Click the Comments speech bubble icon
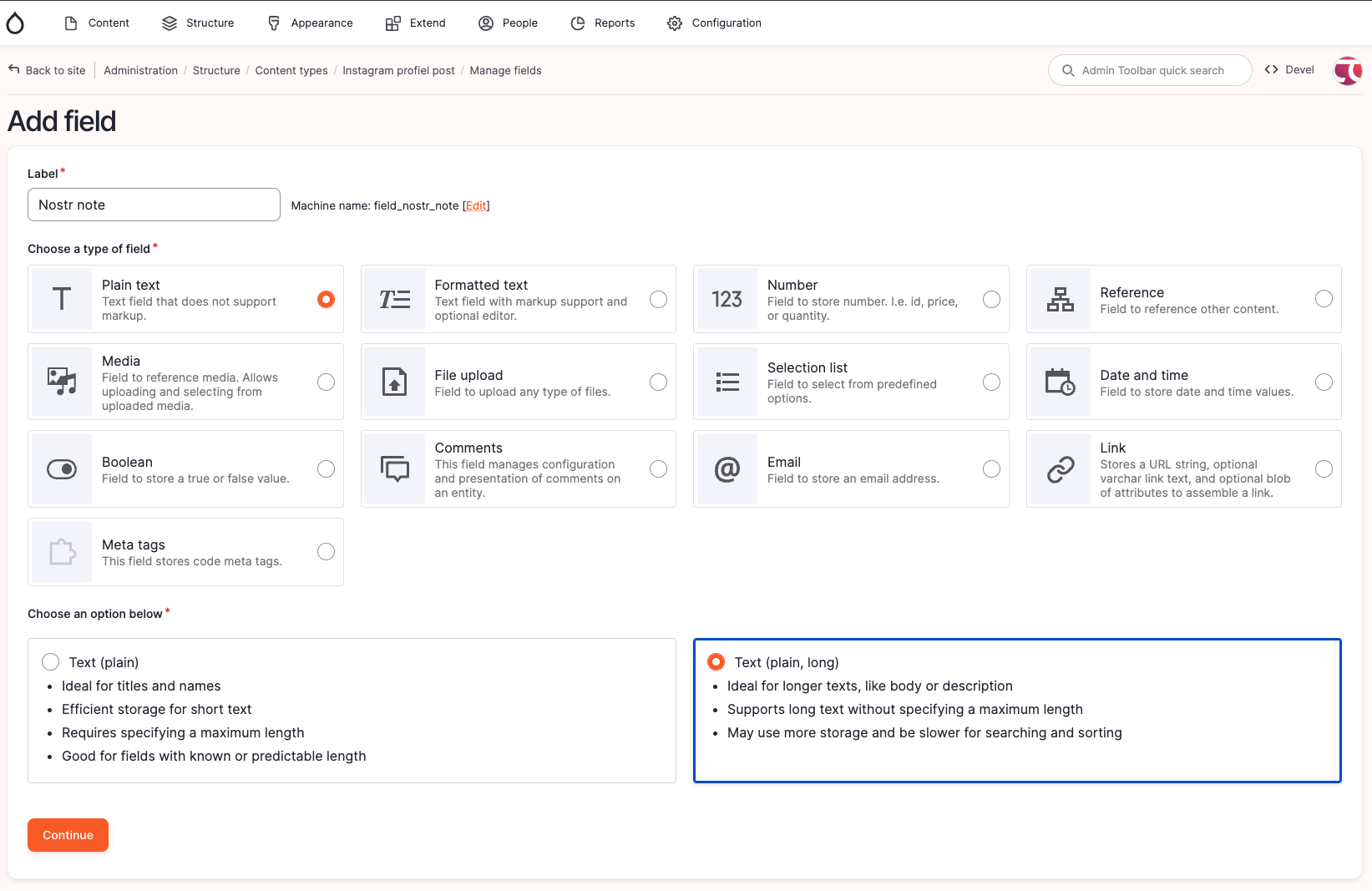The height and width of the screenshot is (891, 1372). coord(394,469)
